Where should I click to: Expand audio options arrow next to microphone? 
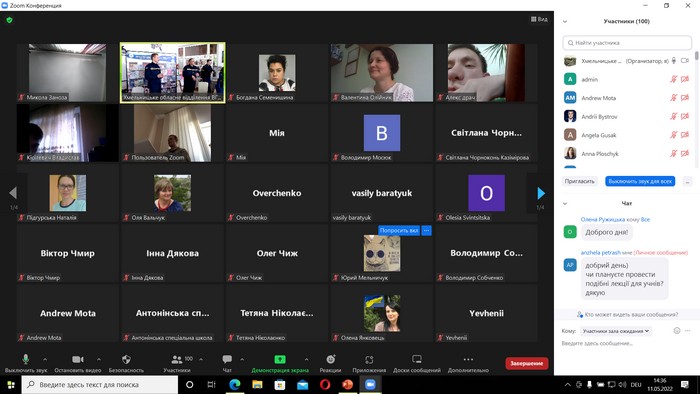(45, 359)
